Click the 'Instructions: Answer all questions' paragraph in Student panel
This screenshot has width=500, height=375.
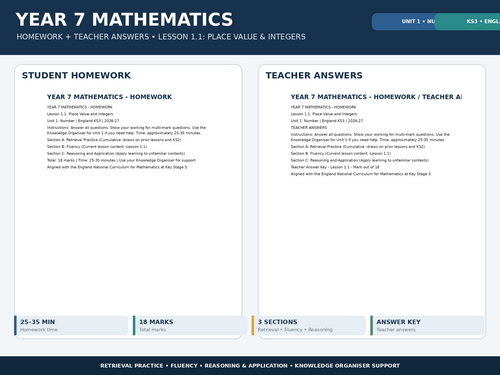coord(126,130)
